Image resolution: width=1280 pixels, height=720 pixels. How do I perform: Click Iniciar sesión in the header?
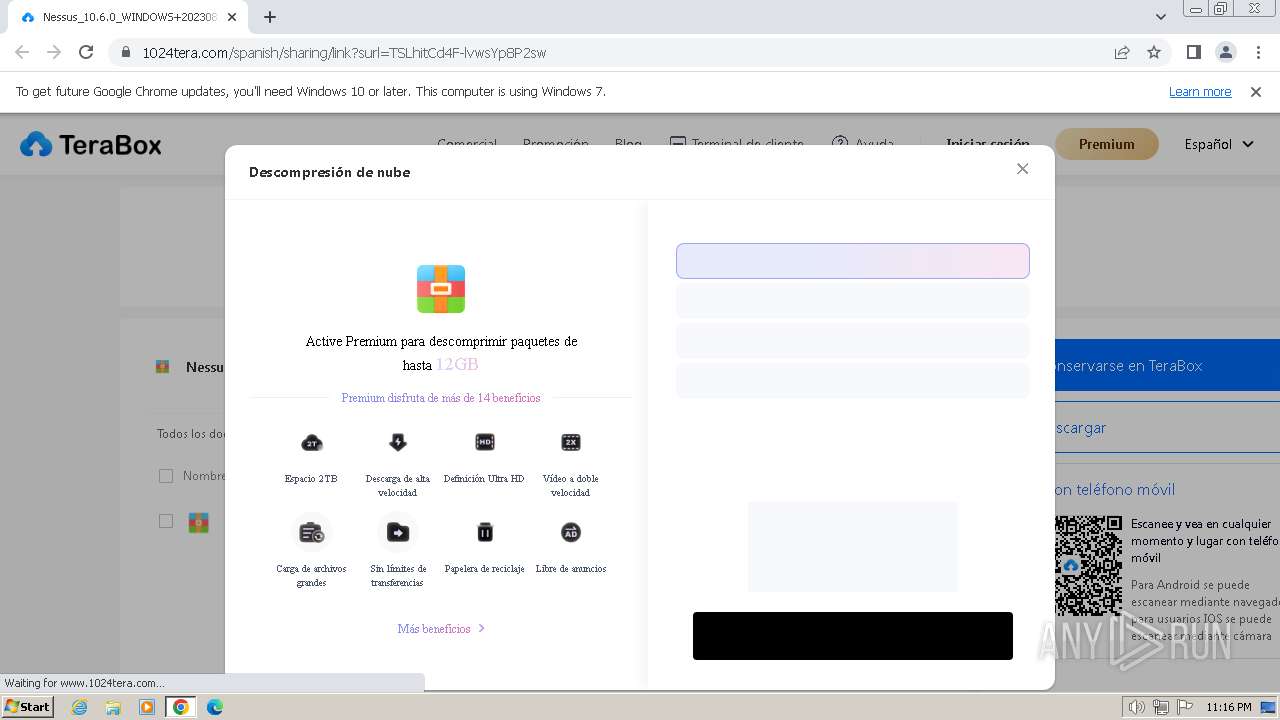(x=988, y=144)
